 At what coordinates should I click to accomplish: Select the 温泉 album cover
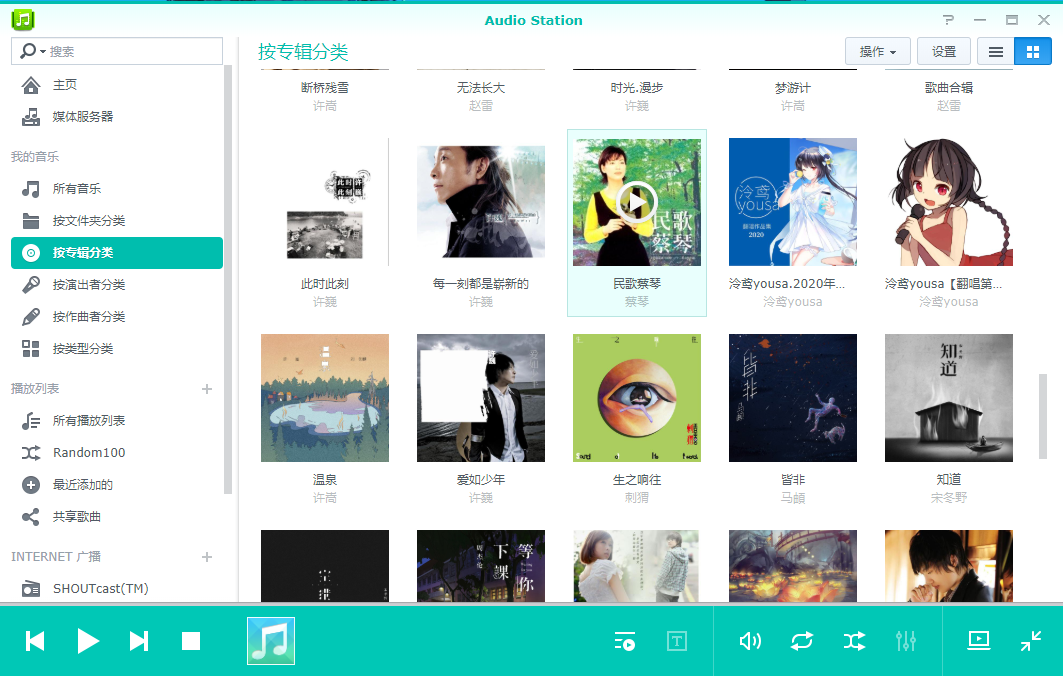pos(325,398)
